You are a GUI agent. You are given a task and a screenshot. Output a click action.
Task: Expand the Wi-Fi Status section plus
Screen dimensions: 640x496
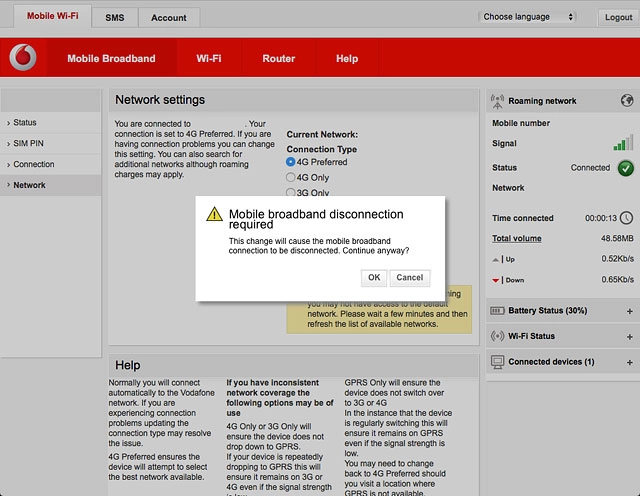[x=629, y=336]
